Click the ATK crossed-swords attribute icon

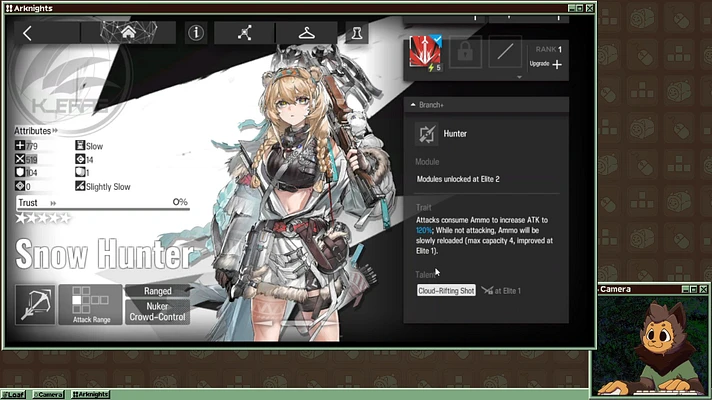click(20, 159)
